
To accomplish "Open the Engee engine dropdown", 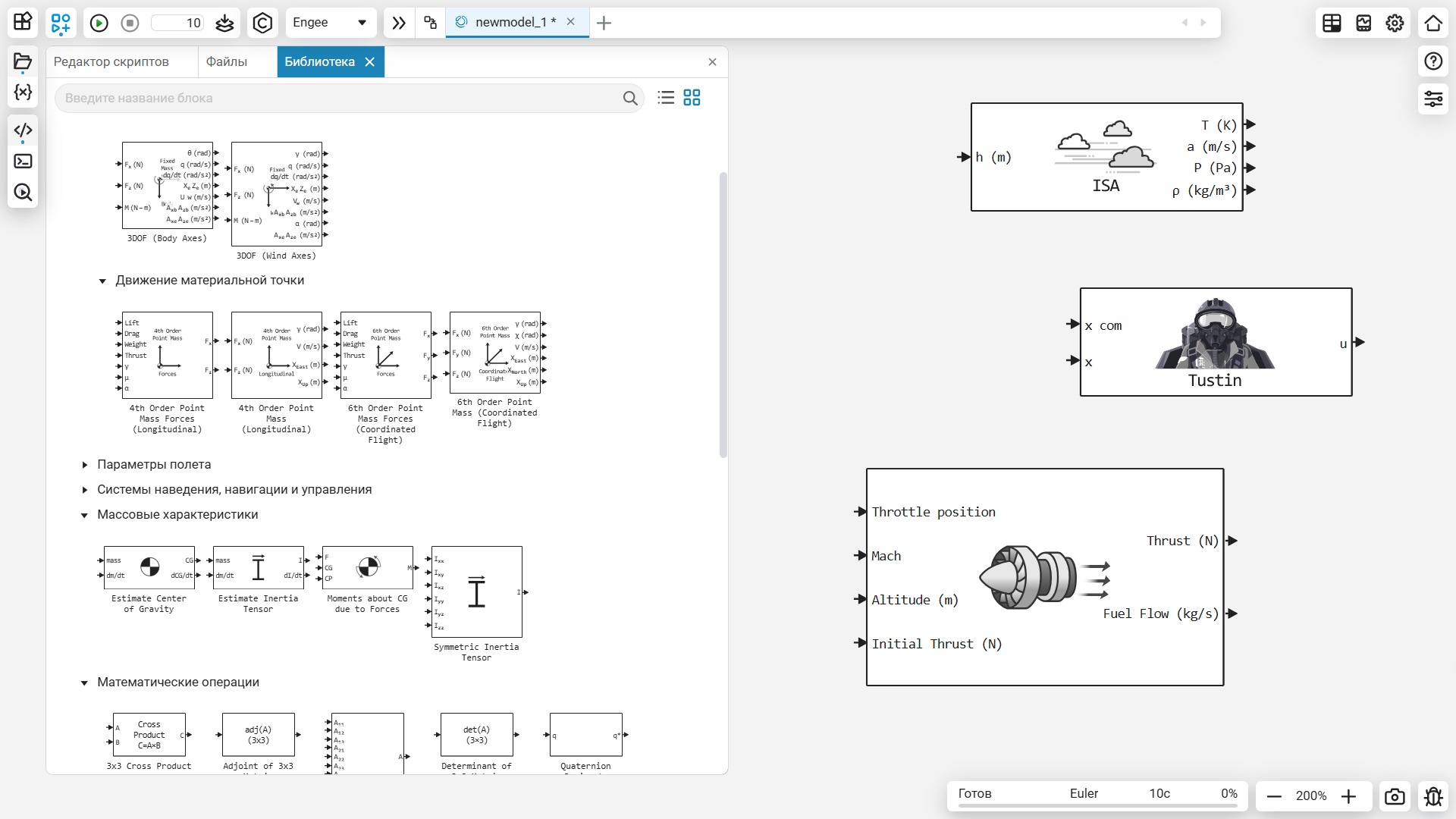I will [330, 23].
